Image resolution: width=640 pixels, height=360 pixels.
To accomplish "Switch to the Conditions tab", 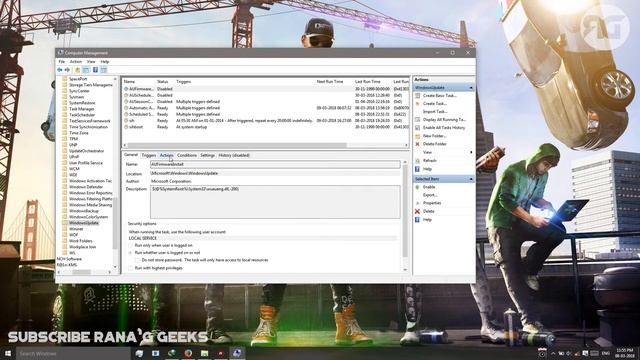I will 187,156.
